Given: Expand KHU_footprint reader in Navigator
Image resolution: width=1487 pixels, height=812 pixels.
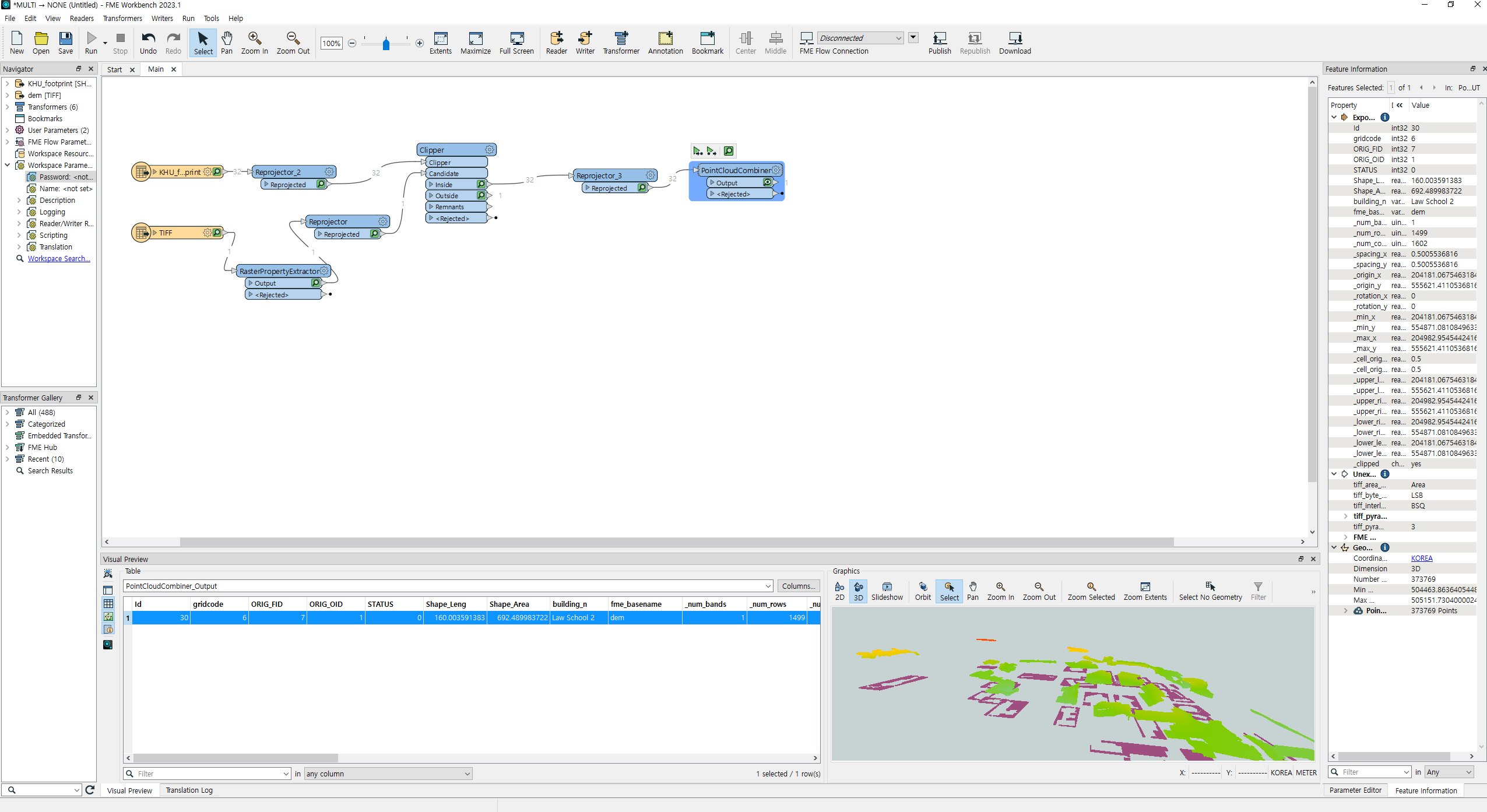Looking at the screenshot, I should coord(8,83).
